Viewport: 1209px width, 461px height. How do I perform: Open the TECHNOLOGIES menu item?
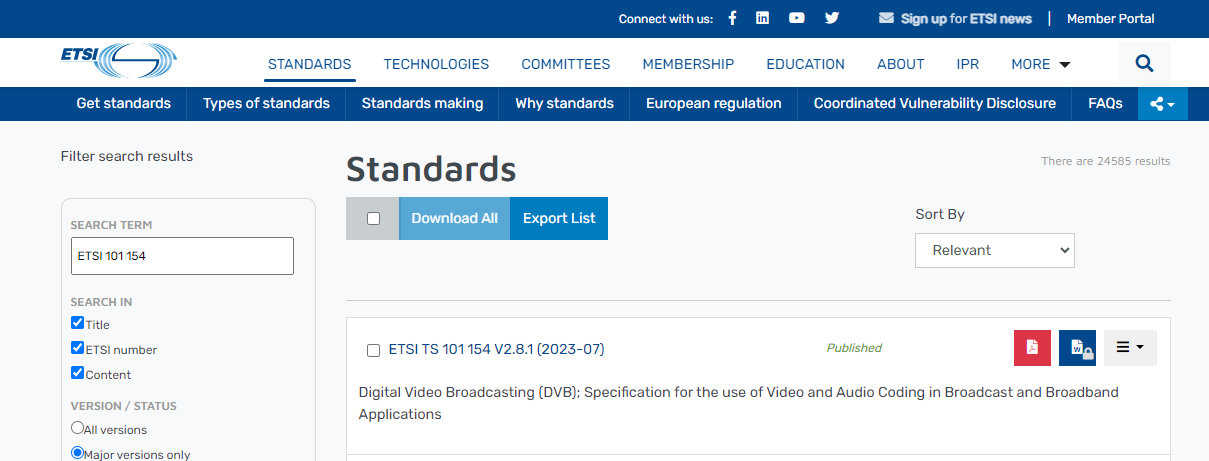(x=436, y=64)
